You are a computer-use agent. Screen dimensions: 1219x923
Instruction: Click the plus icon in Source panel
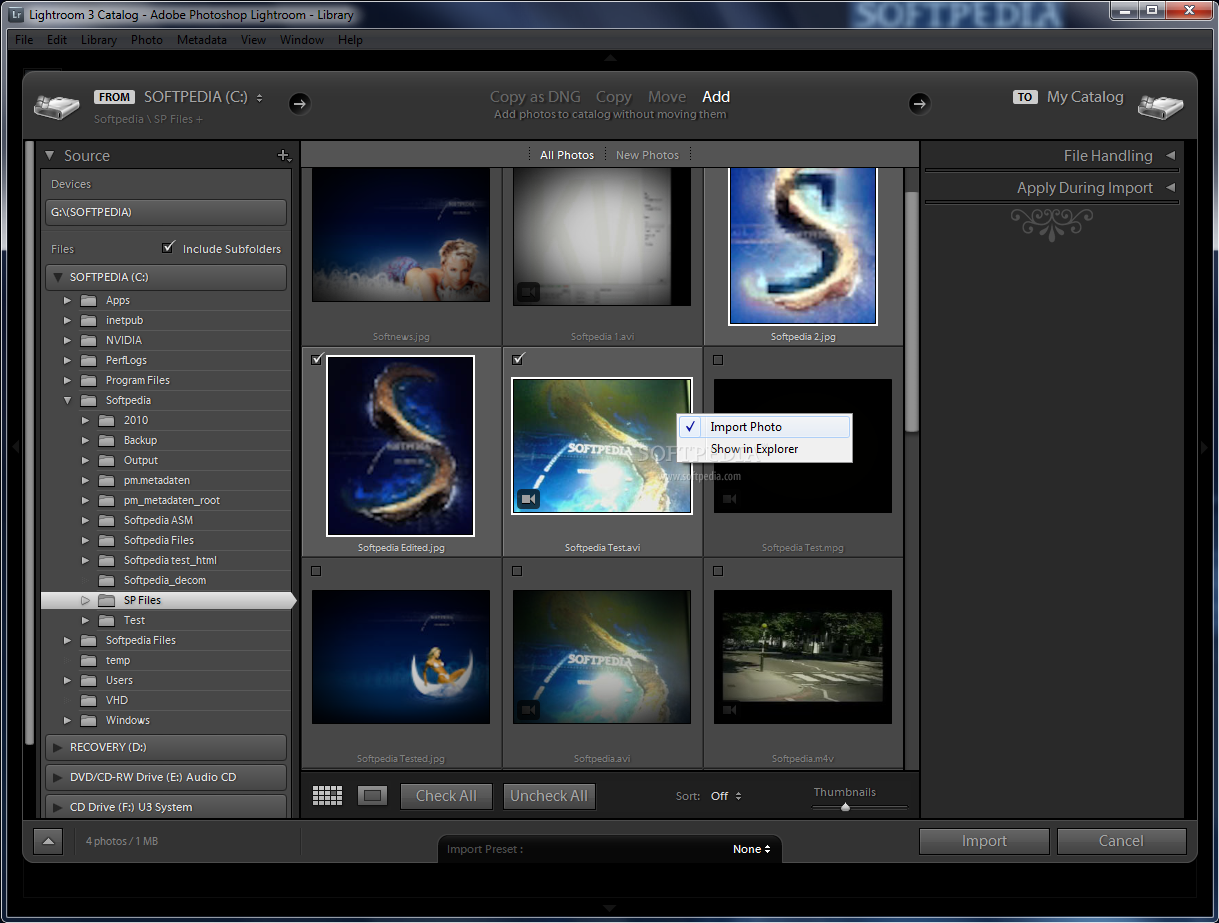pyautogui.click(x=284, y=156)
